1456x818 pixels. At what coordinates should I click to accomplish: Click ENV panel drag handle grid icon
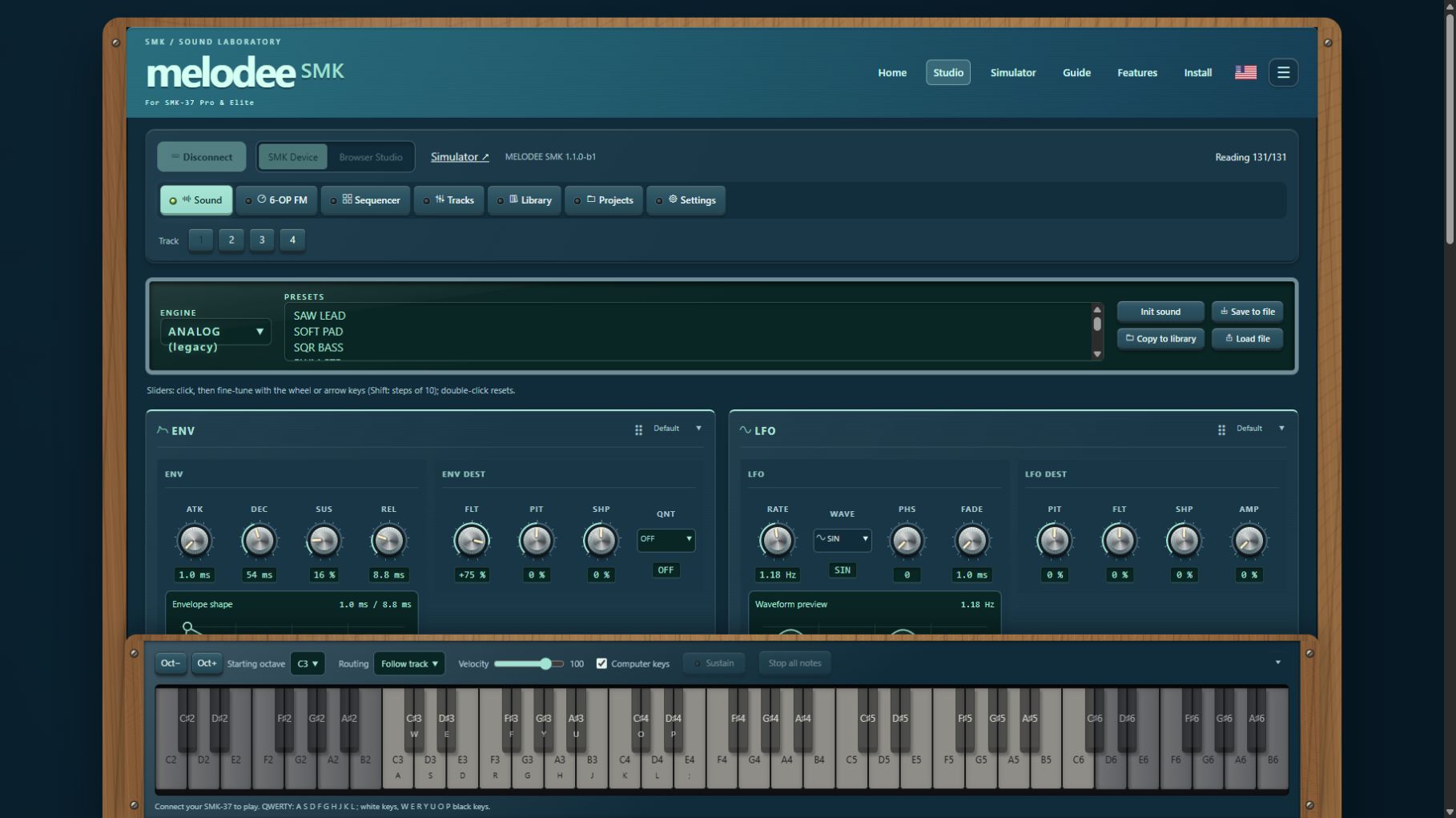click(638, 430)
